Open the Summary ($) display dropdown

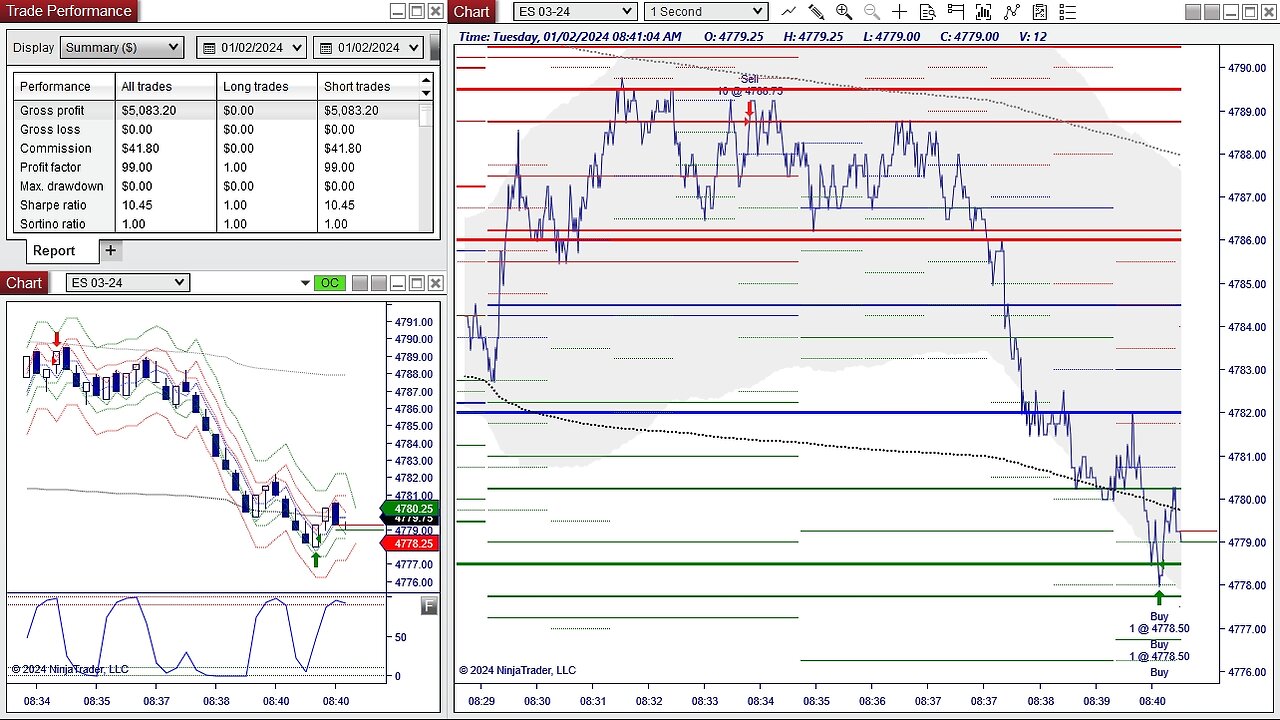pyautogui.click(x=122, y=47)
